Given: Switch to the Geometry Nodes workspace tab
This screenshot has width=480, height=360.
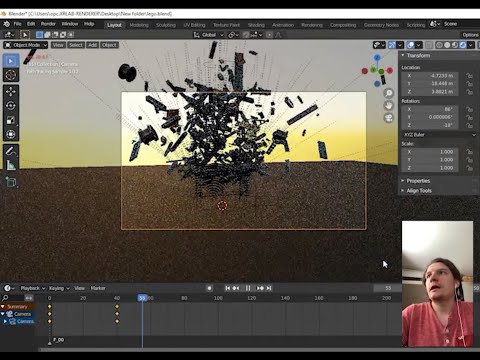Looking at the screenshot, I should [x=381, y=25].
